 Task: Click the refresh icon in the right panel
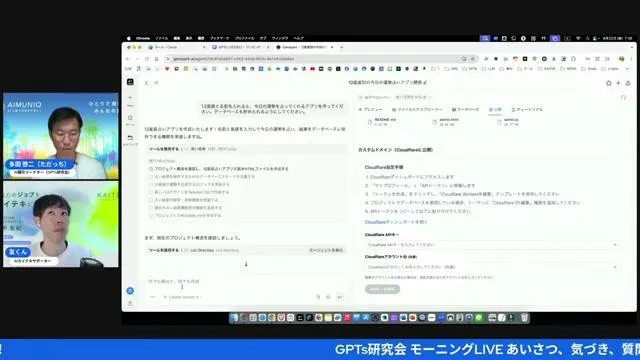click(623, 98)
